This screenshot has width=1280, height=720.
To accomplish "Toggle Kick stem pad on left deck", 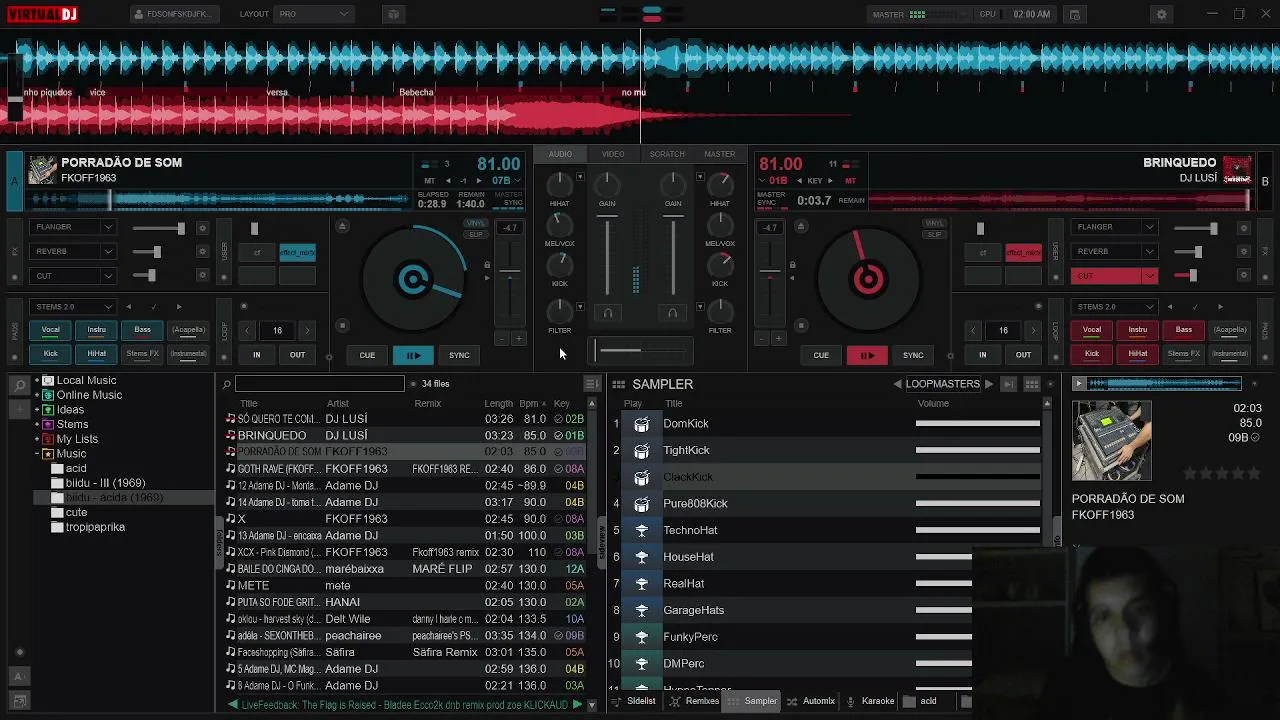I will tap(50, 354).
